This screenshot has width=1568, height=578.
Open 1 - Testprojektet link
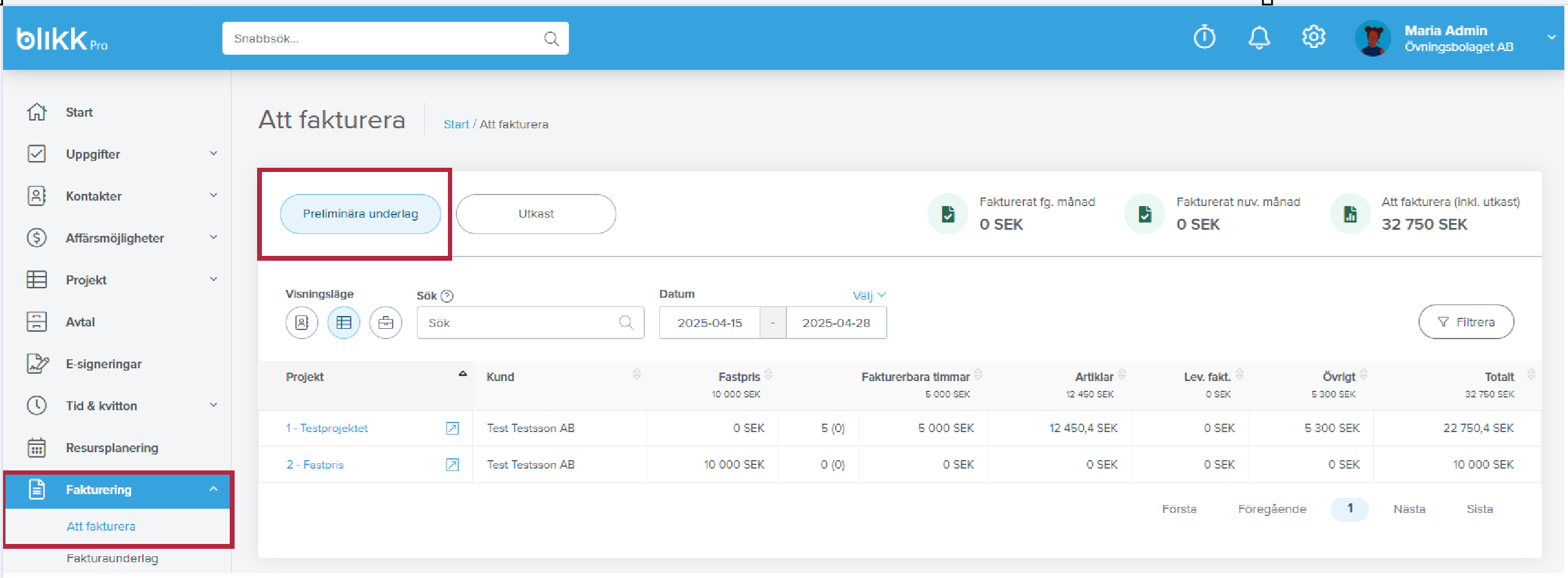click(327, 428)
